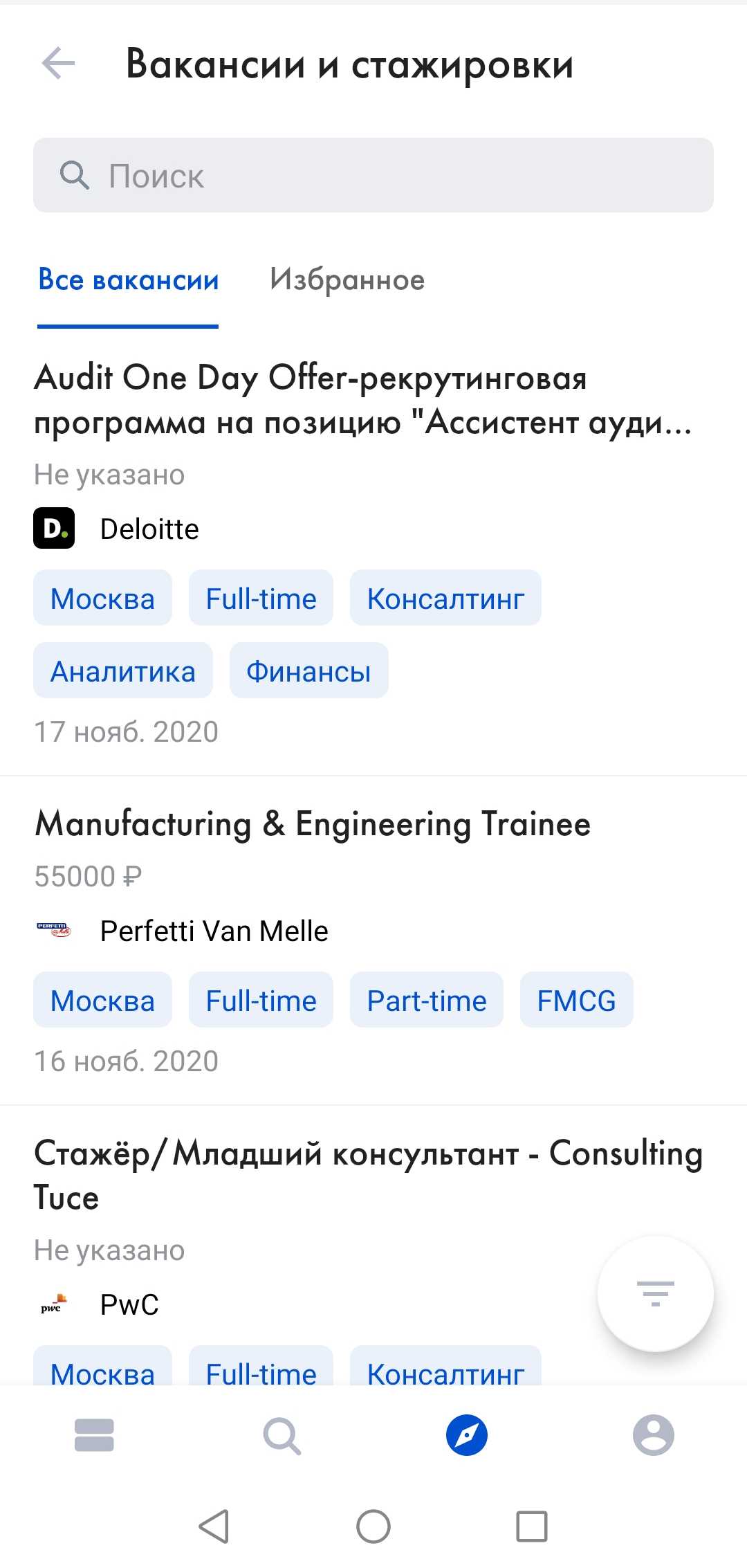
Task: Select the Все вакансии tab
Action: [129, 280]
